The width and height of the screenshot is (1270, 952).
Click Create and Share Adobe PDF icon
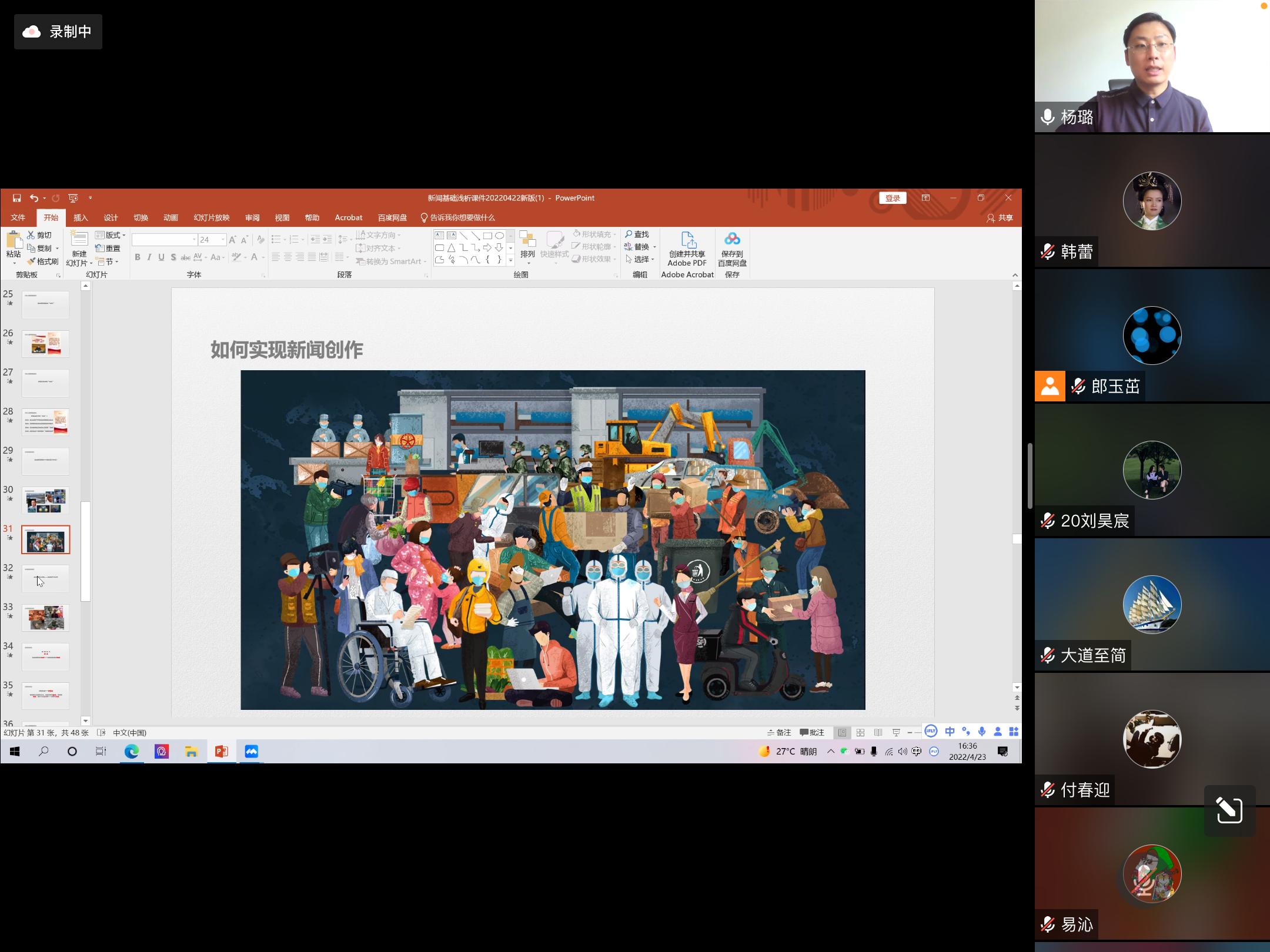(688, 239)
